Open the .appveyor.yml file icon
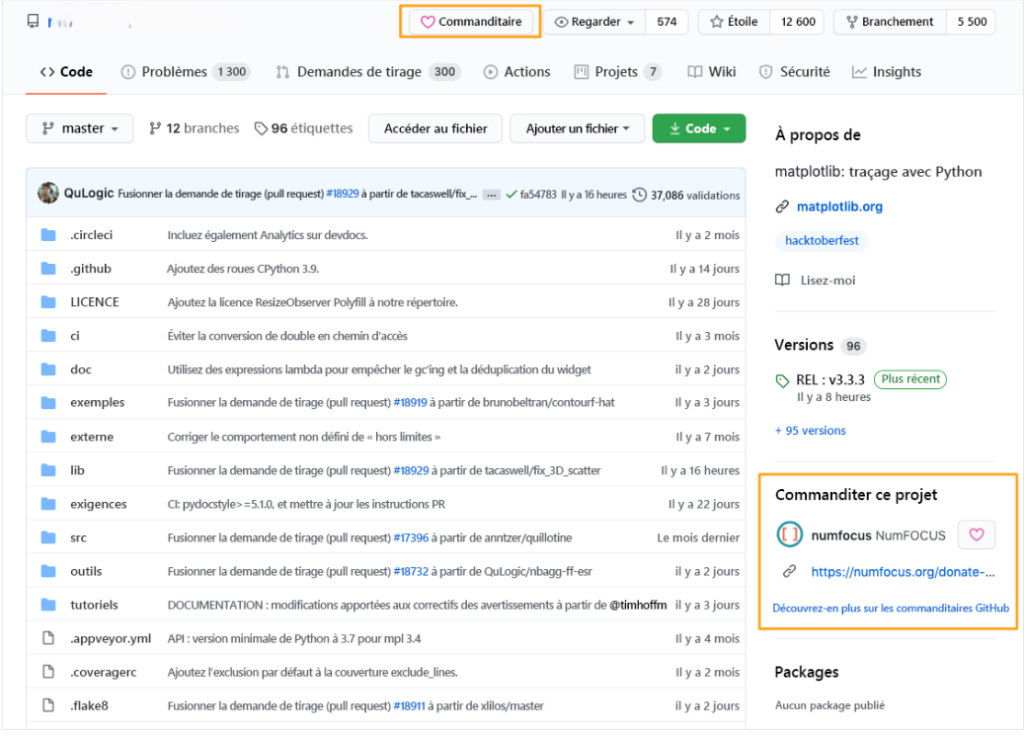 (48, 638)
